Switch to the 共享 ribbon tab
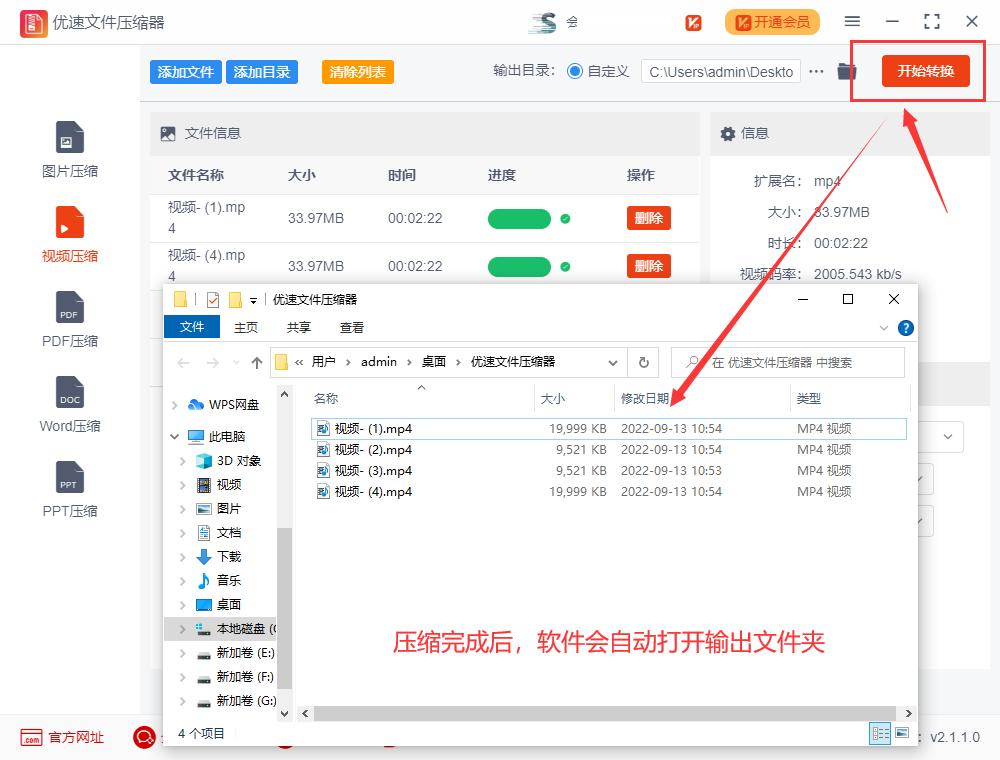This screenshot has width=1000, height=760. coord(297,327)
